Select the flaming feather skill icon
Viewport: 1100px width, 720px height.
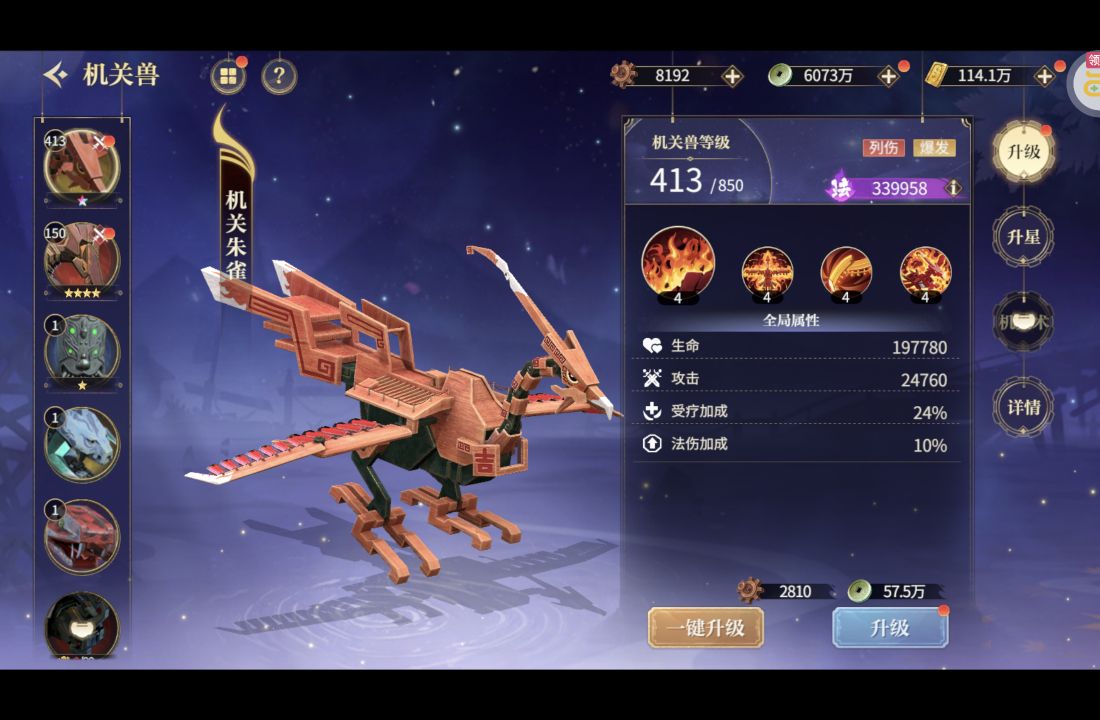pos(846,273)
